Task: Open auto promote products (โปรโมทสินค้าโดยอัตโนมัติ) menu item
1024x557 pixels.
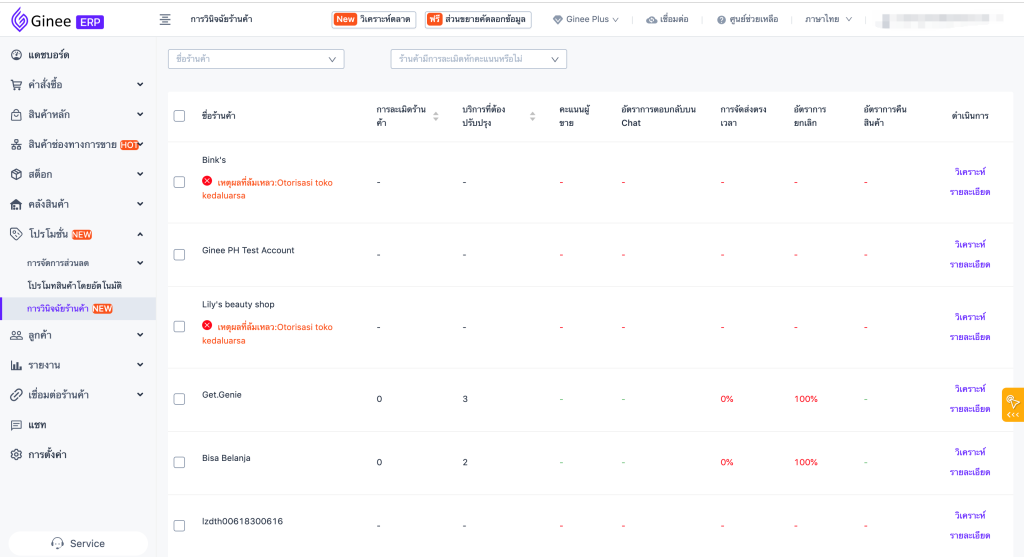Action: tap(74, 285)
